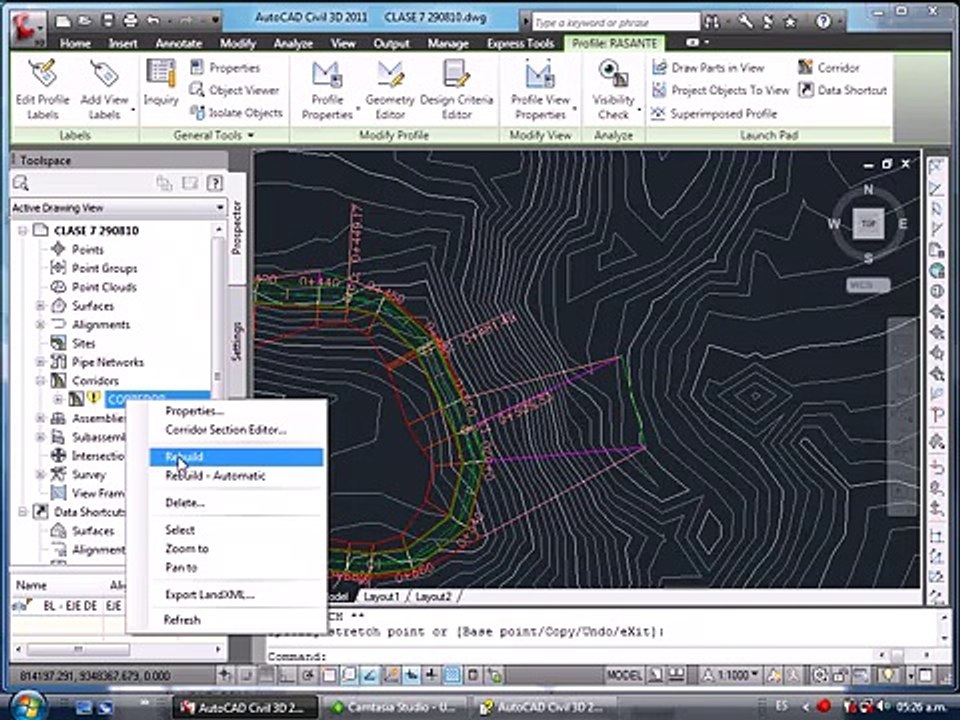Screen dimensions: 960x720
Task: Open Profile View Properties
Action: 540,89
